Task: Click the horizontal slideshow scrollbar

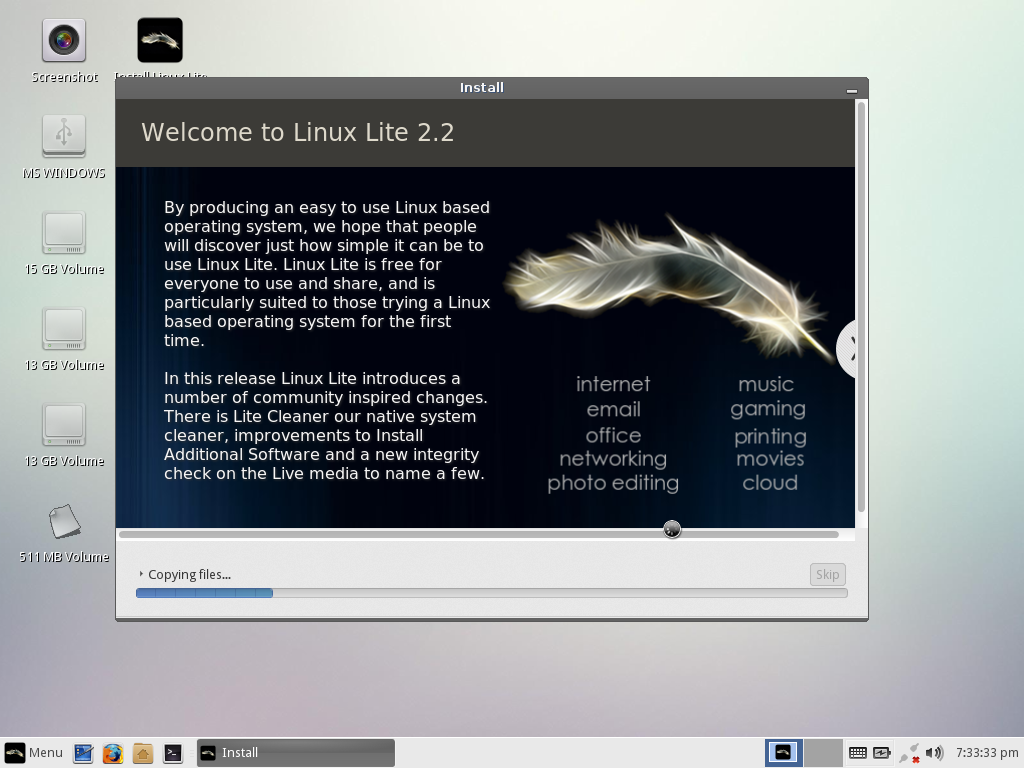Action: (x=479, y=534)
